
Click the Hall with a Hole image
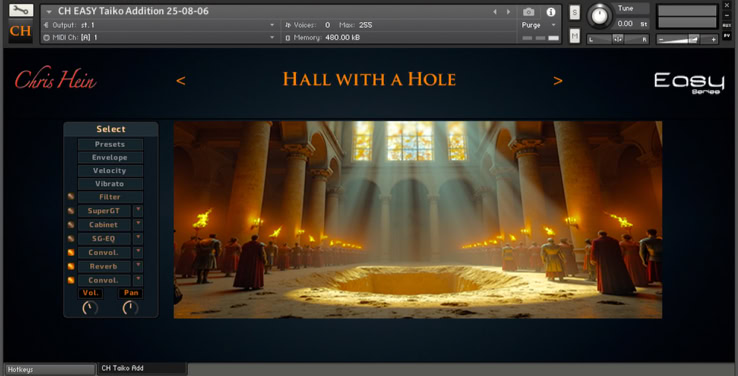click(417, 220)
